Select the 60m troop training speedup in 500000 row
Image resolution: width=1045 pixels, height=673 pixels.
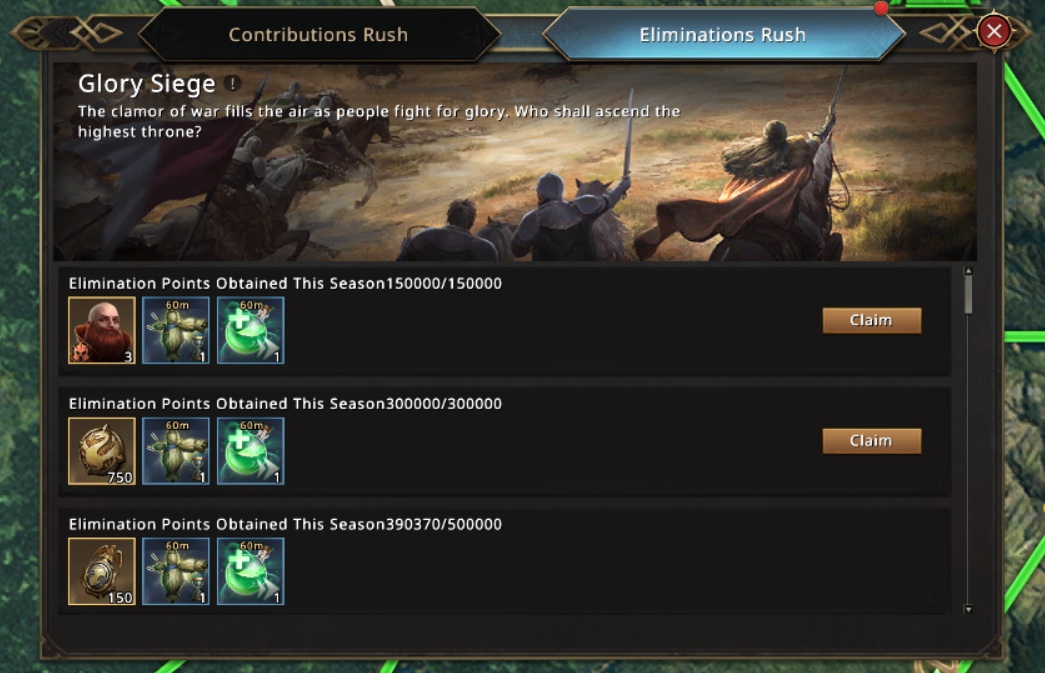click(176, 571)
